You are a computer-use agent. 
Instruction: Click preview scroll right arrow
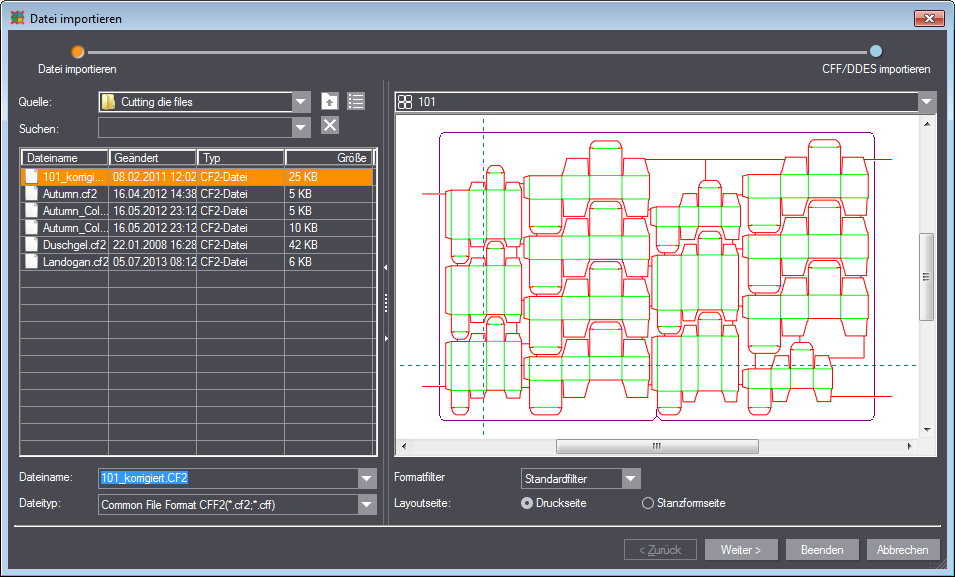pyautogui.click(x=910, y=447)
